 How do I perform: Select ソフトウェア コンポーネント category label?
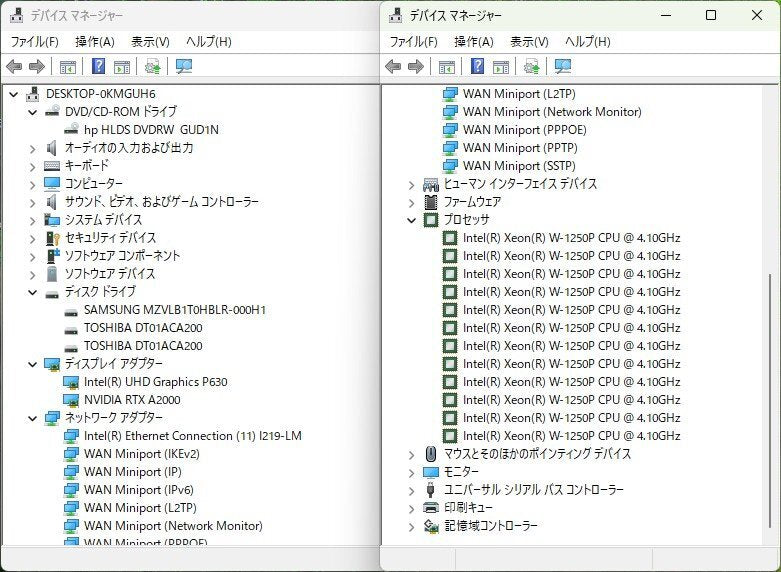(x=122, y=256)
